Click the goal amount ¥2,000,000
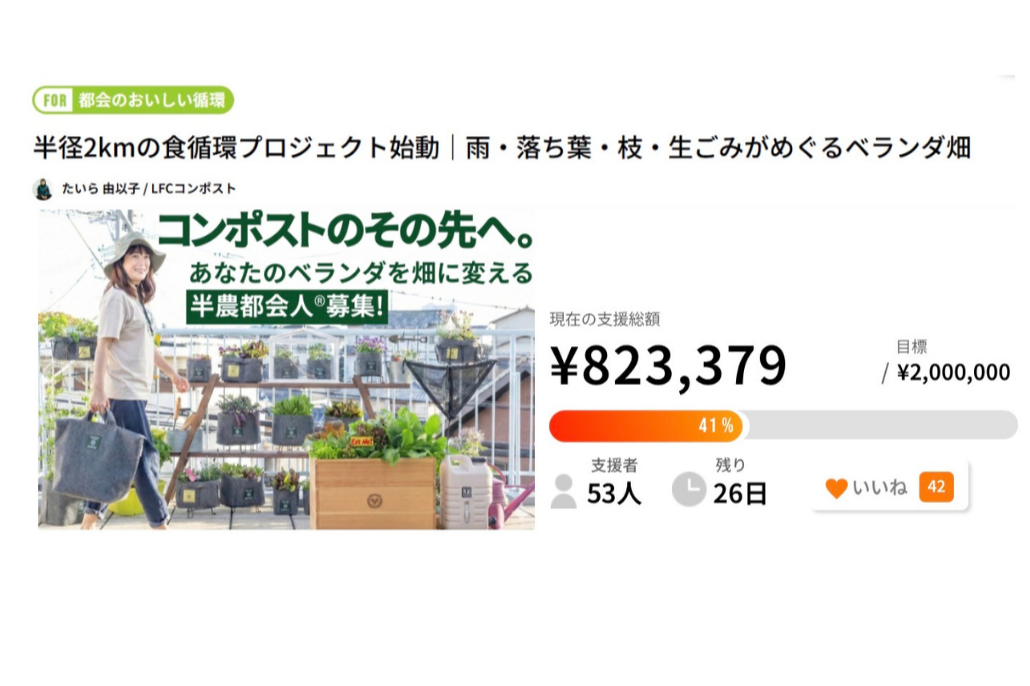 click(953, 373)
